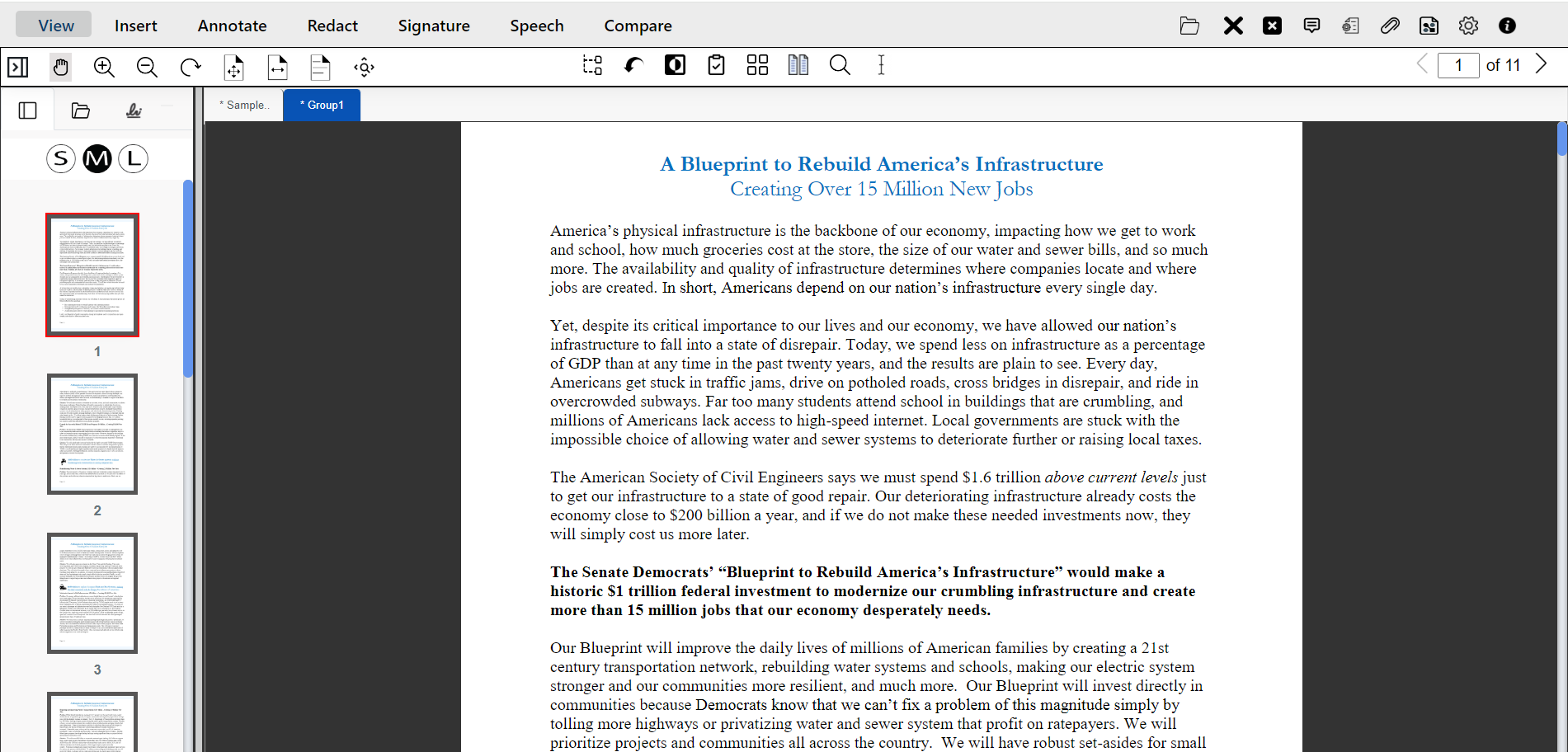Open the Annotate menu
This screenshot has height=752, width=1568.
232,26
